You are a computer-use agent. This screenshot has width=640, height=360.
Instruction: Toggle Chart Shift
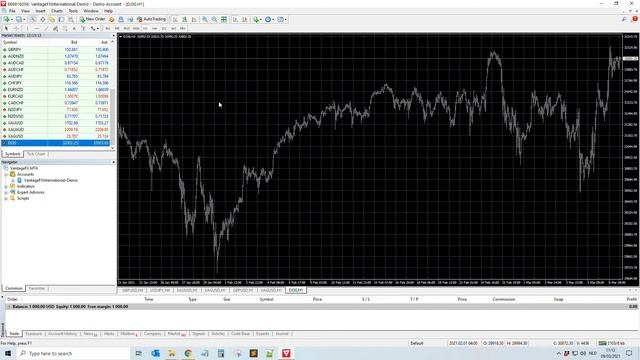244,19
